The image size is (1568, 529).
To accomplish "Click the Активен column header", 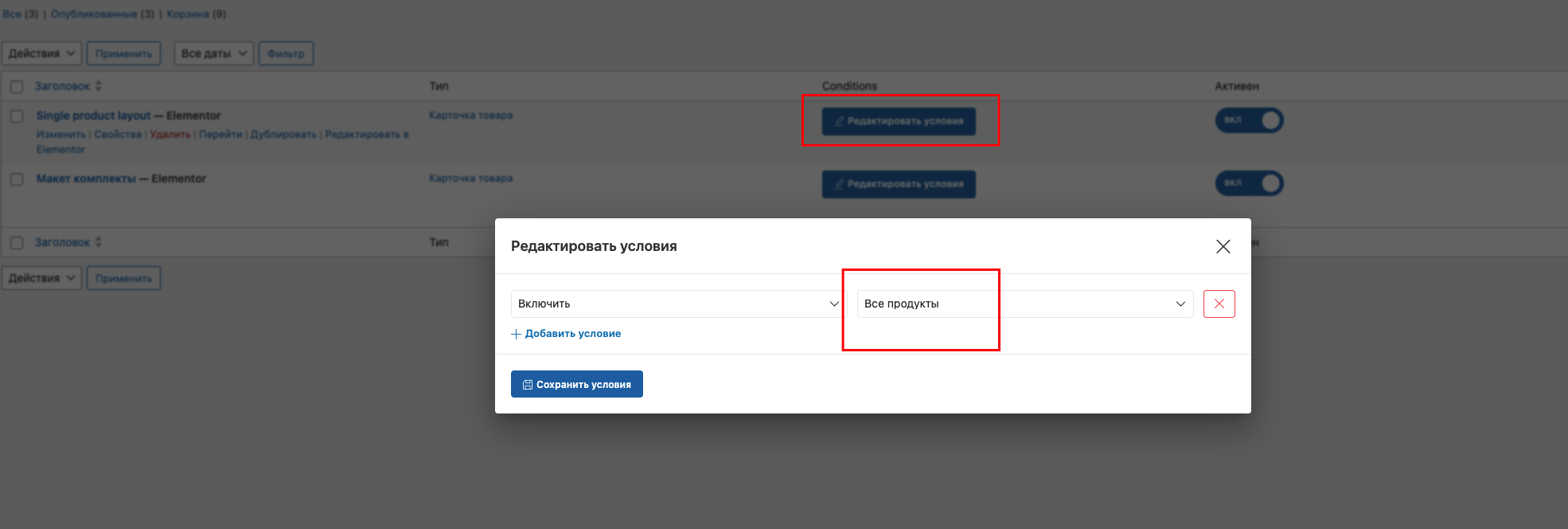I will point(1237,86).
